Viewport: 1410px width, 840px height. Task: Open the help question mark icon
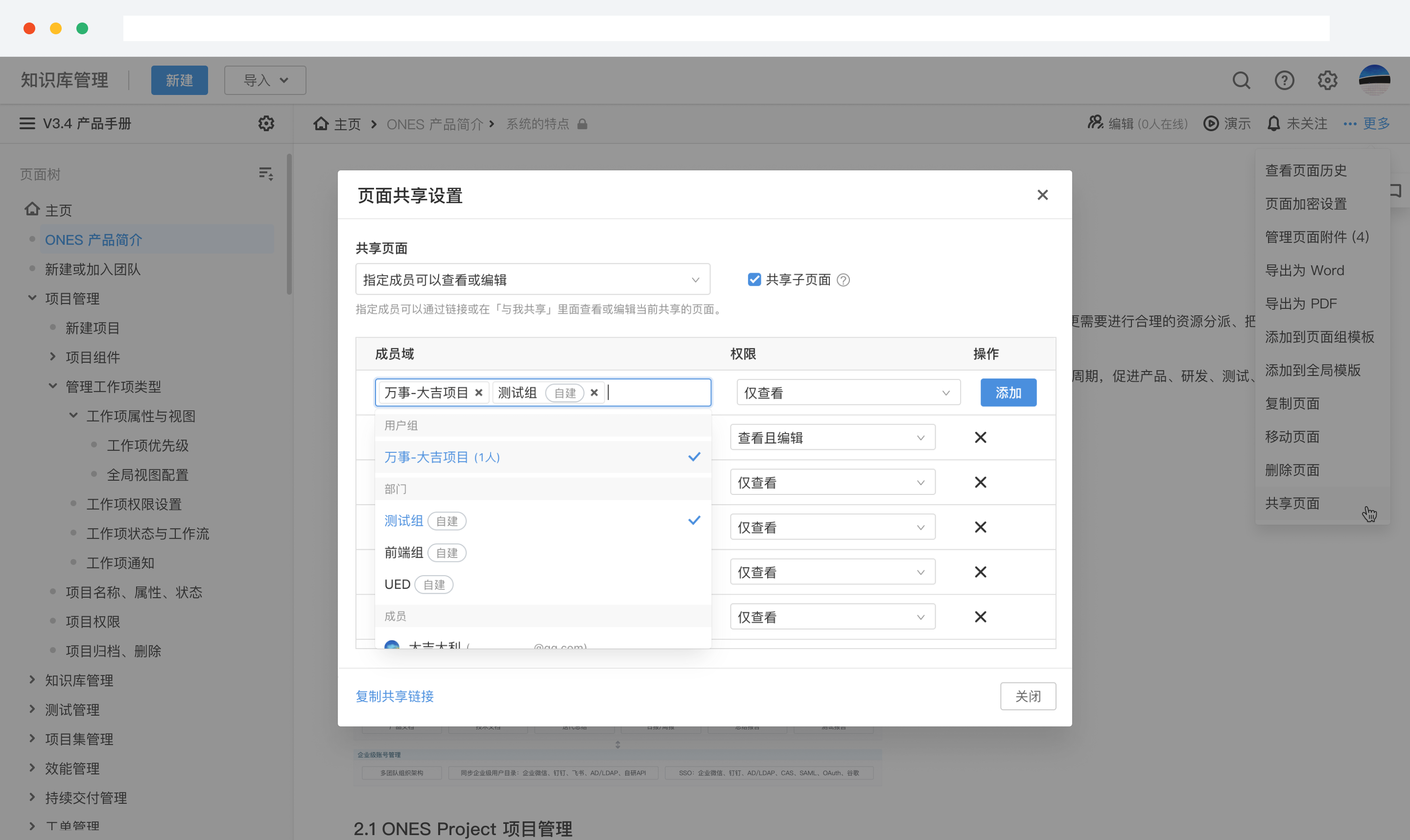[x=1284, y=80]
